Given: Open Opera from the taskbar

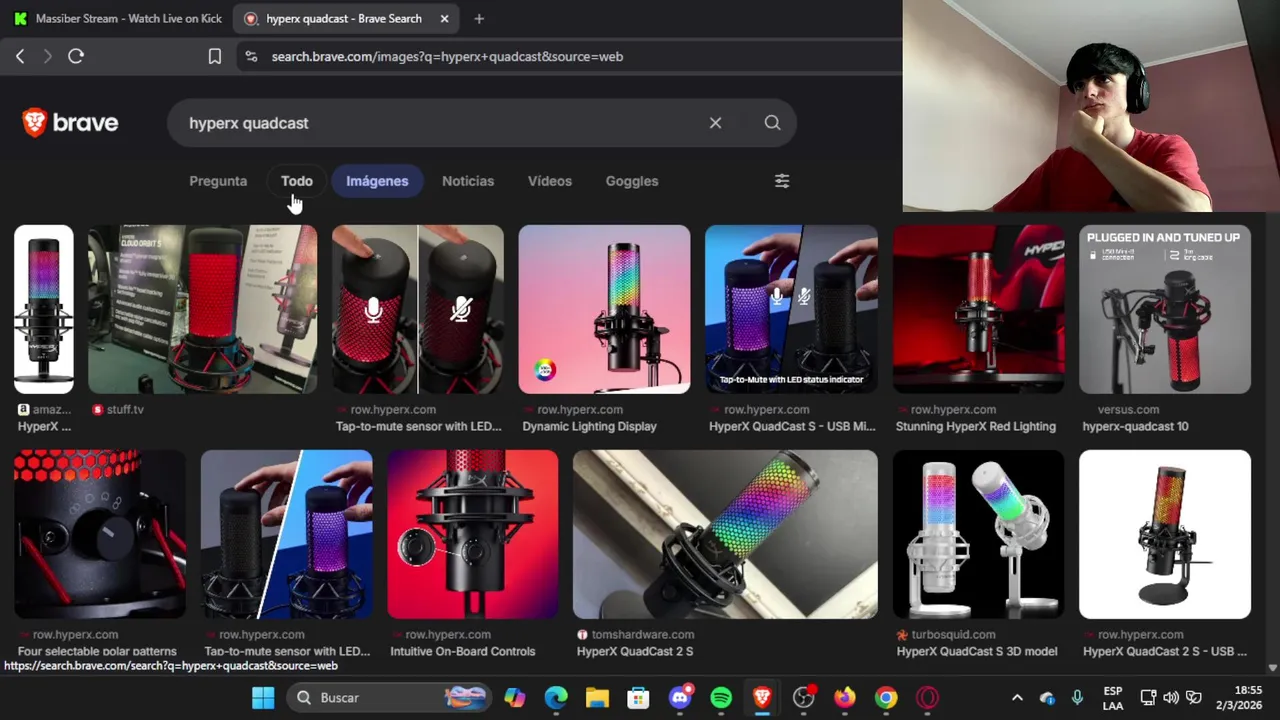Looking at the screenshot, I should pyautogui.click(x=928, y=697).
